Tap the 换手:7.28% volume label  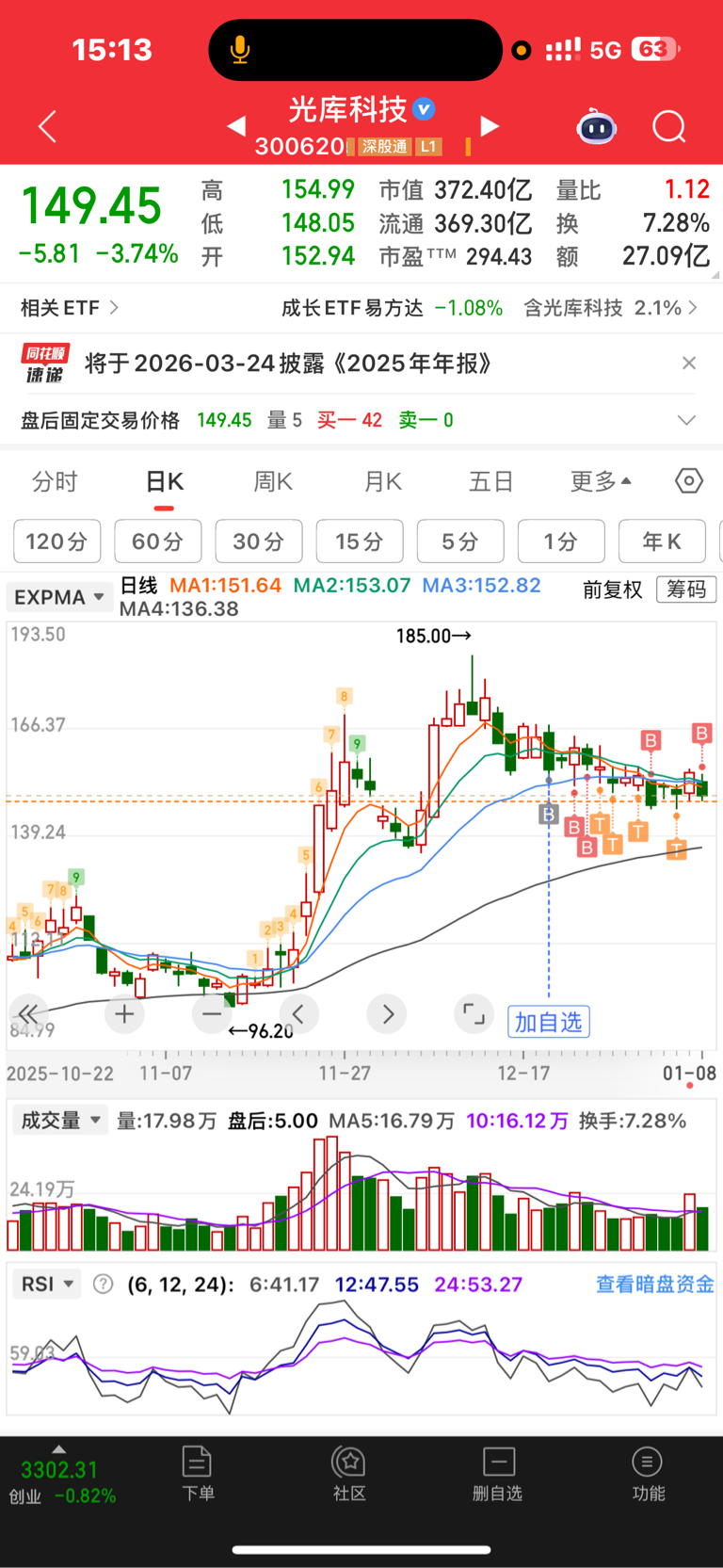633,1121
